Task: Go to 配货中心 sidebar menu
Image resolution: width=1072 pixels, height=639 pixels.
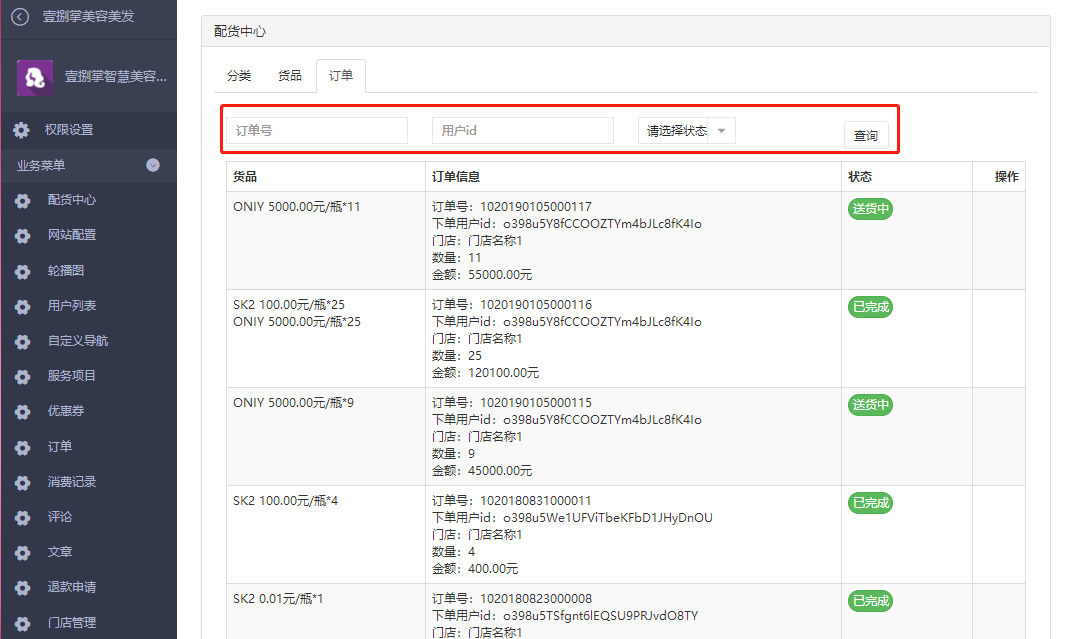Action: click(72, 200)
